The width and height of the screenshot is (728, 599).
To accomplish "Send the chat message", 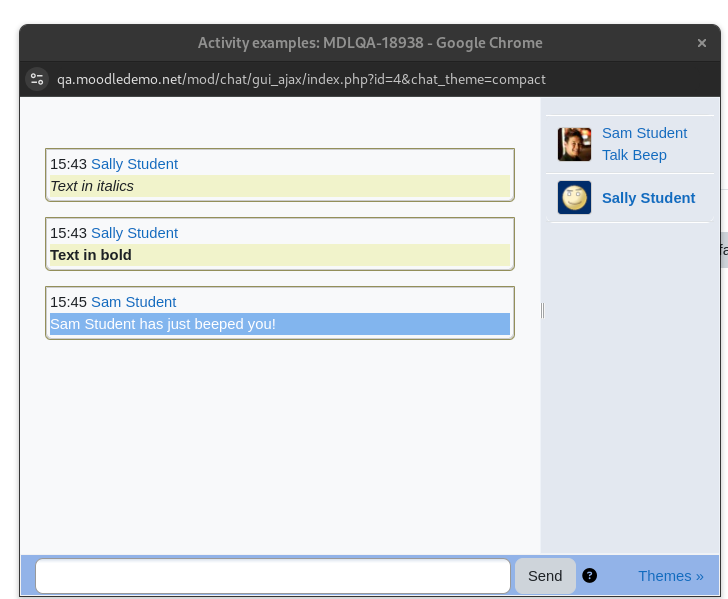I will point(545,576).
